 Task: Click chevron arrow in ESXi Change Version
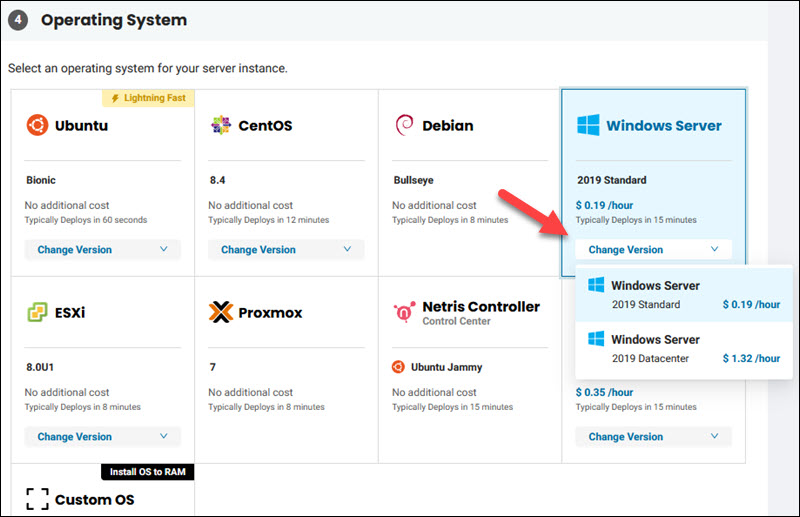[164, 436]
